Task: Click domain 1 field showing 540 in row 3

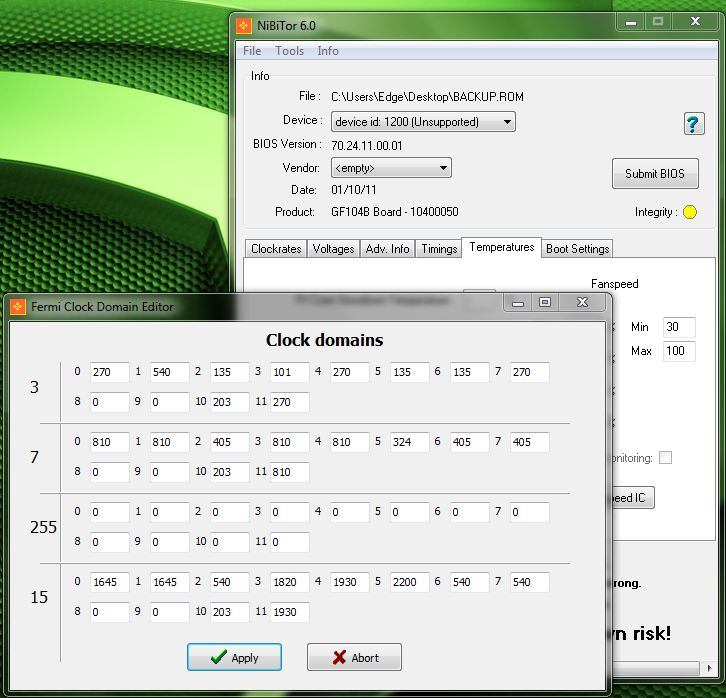Action: click(169, 372)
